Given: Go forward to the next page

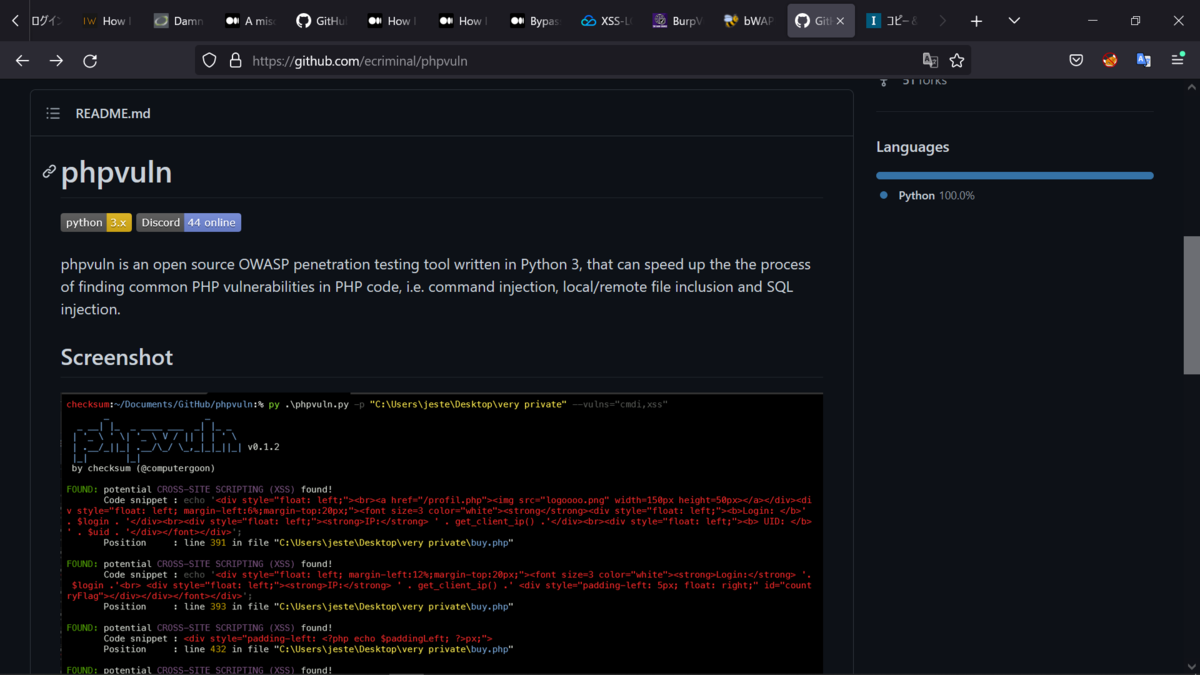Looking at the screenshot, I should point(56,61).
